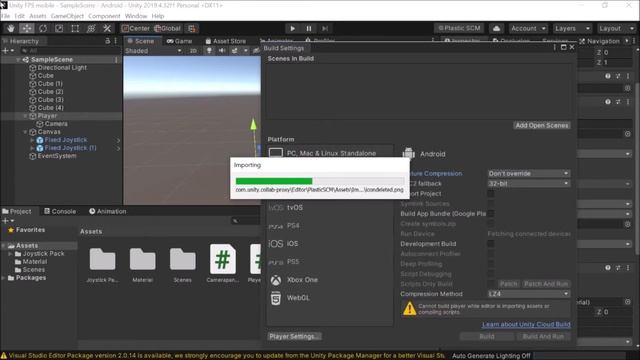The height and width of the screenshot is (360, 640).
Task: Open the Material folder thumbnail
Action: [x=142, y=264]
